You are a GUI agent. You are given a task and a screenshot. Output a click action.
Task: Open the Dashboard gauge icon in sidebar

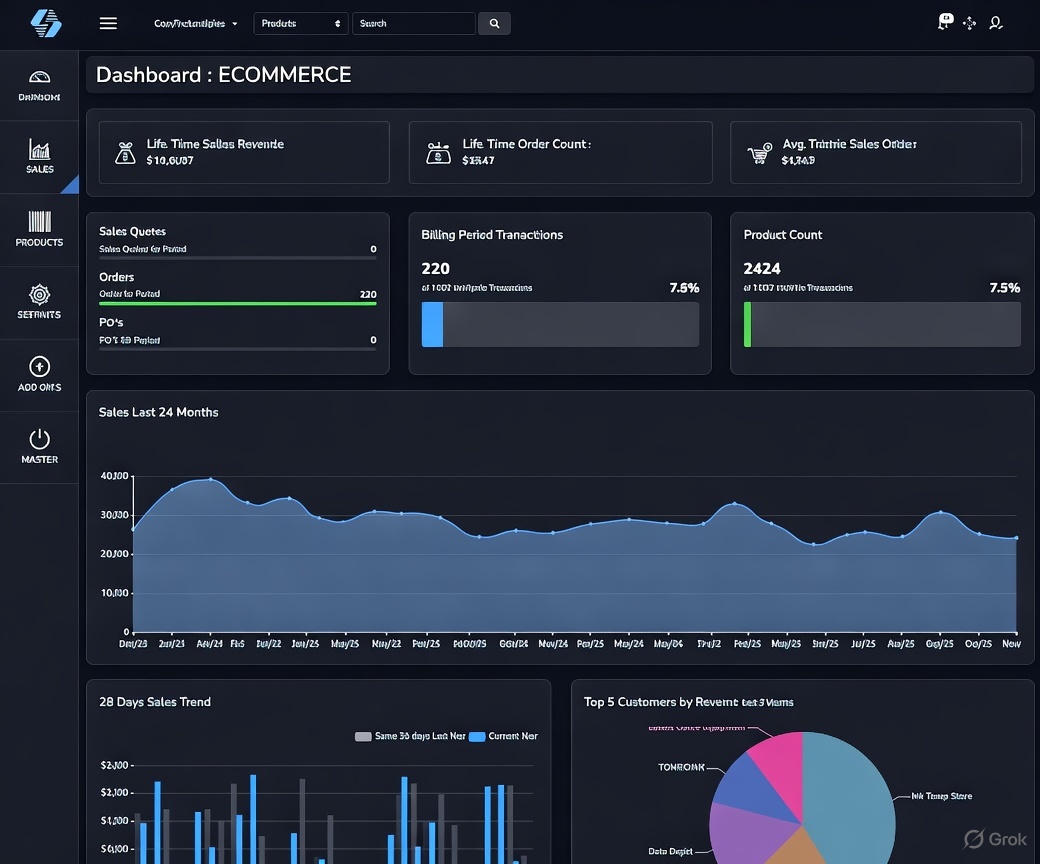tap(39, 79)
